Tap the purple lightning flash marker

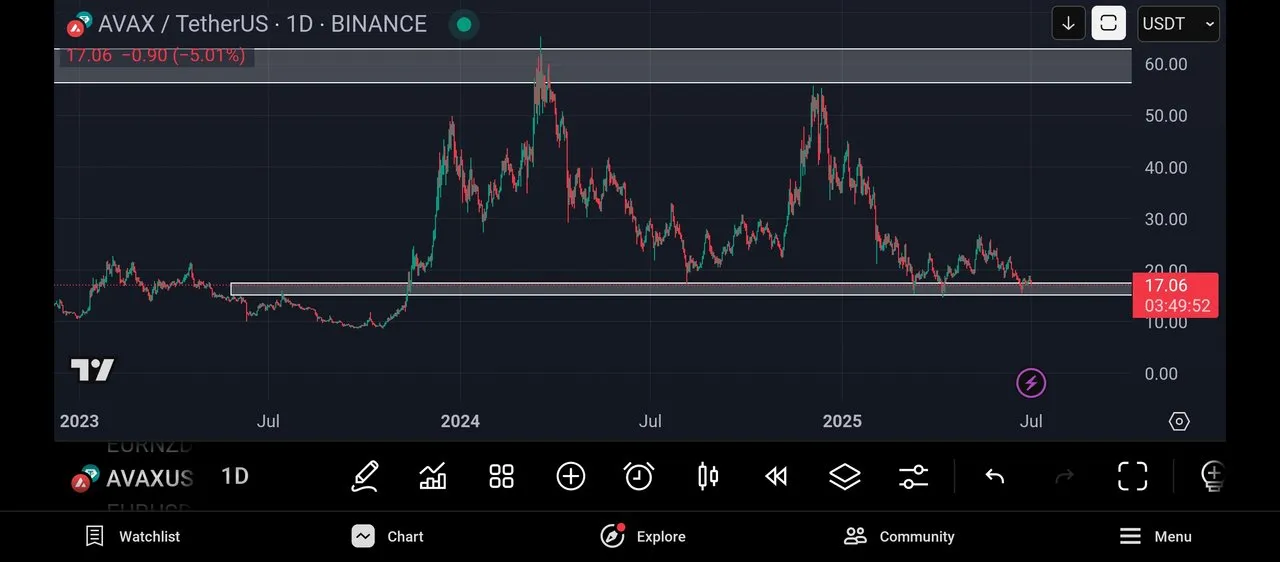1031,382
